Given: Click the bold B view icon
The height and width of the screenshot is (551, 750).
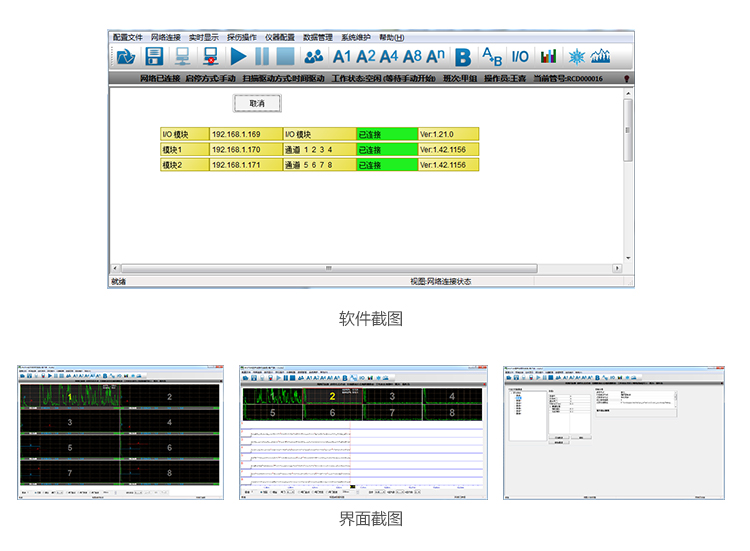Looking at the screenshot, I should (463, 57).
